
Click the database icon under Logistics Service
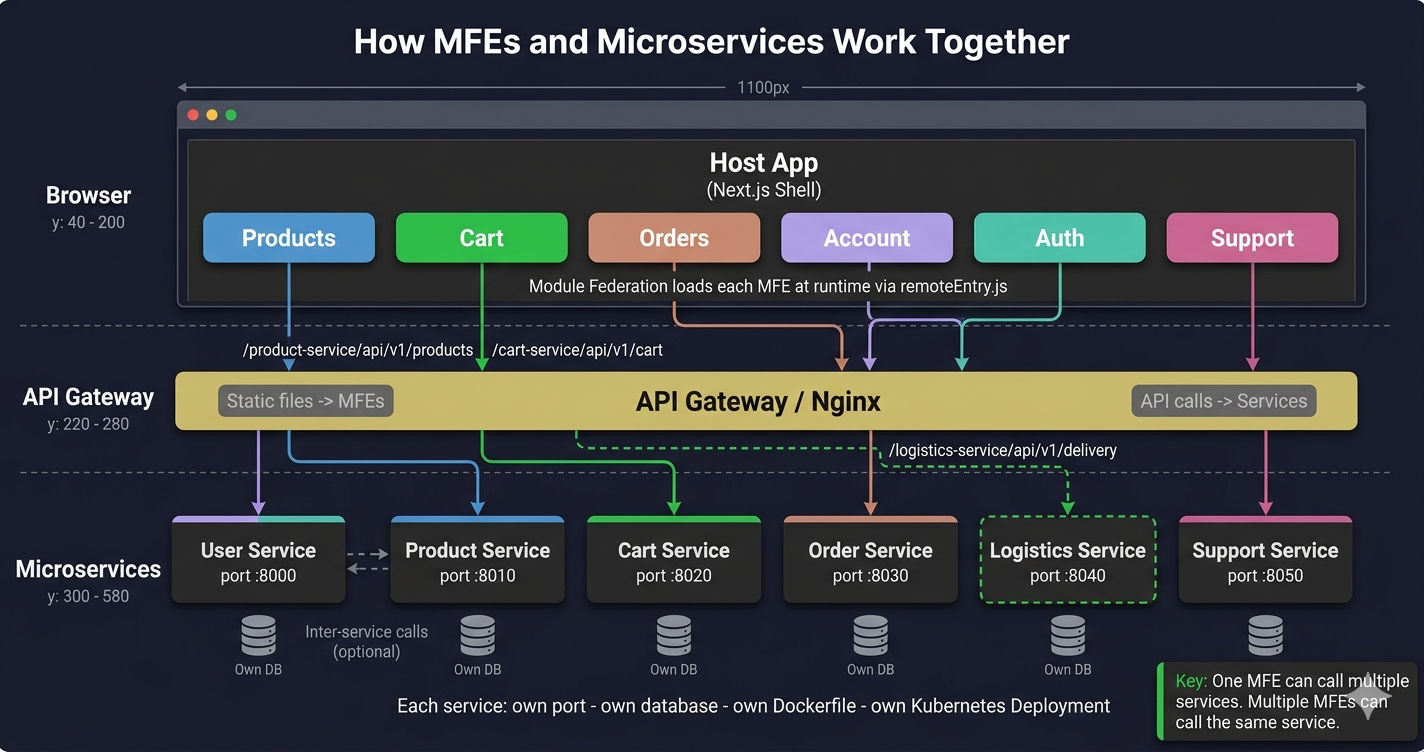click(1067, 635)
